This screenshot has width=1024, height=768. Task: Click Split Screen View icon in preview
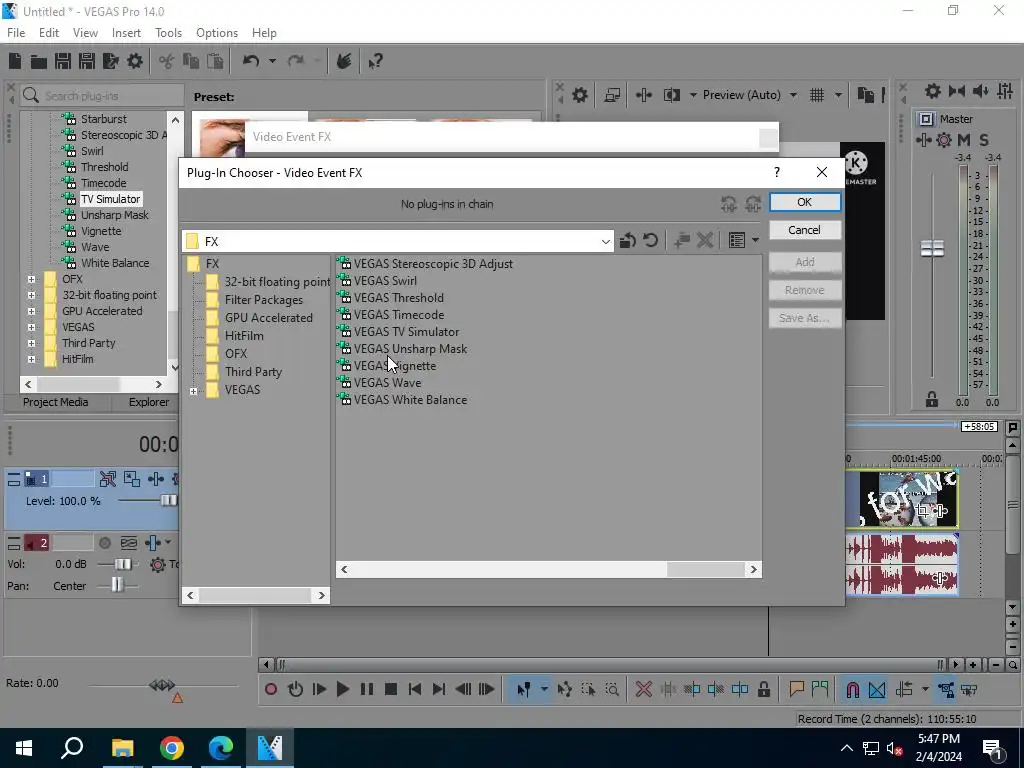click(671, 95)
